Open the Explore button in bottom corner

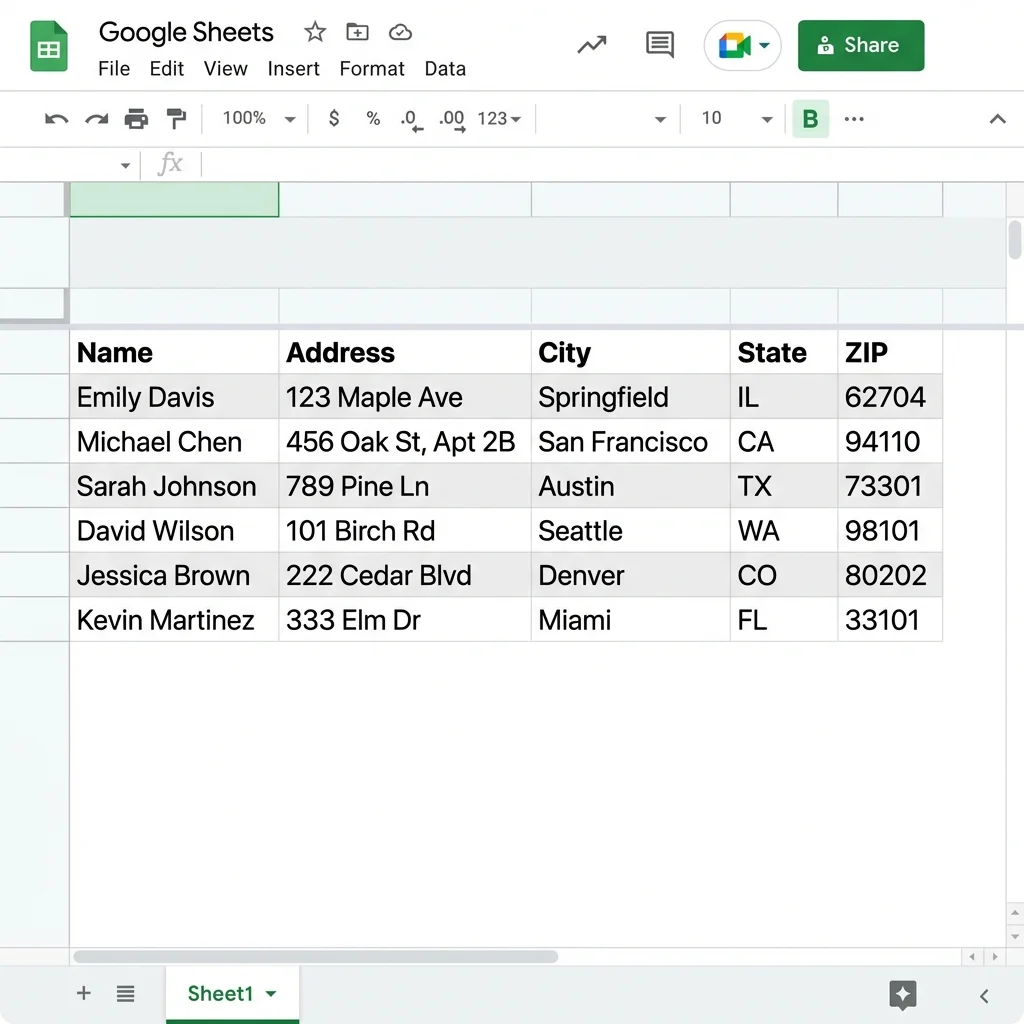902,994
